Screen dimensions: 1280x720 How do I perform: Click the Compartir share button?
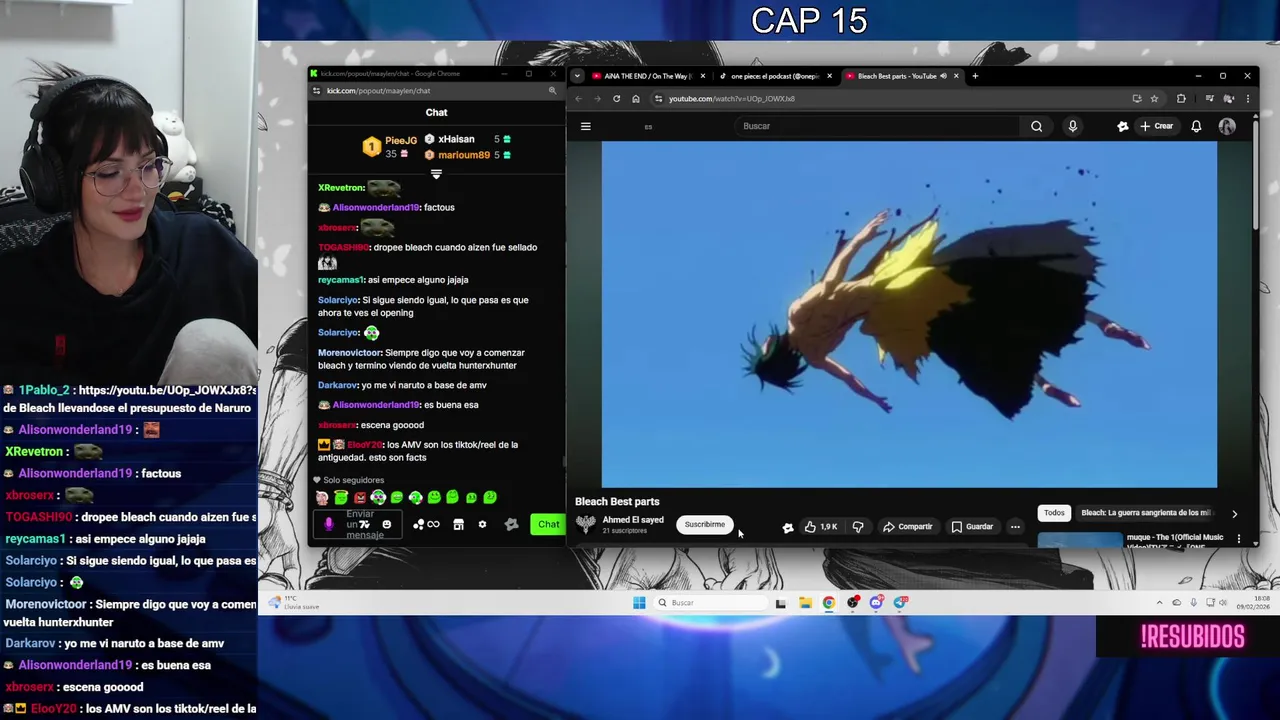pyautogui.click(x=907, y=527)
